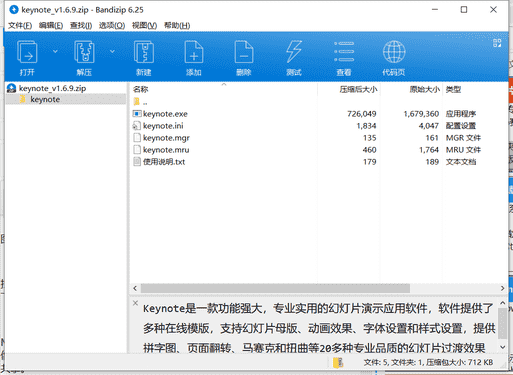Select the keynote folder in the tree
This screenshot has width=513, height=375.
[45, 99]
